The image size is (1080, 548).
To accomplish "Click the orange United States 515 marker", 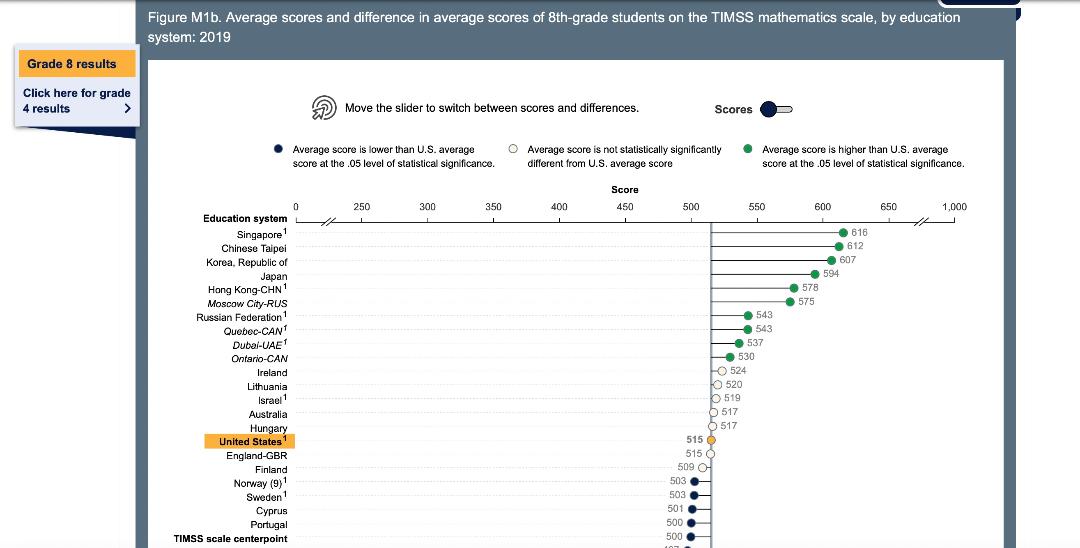I will 711,439.
